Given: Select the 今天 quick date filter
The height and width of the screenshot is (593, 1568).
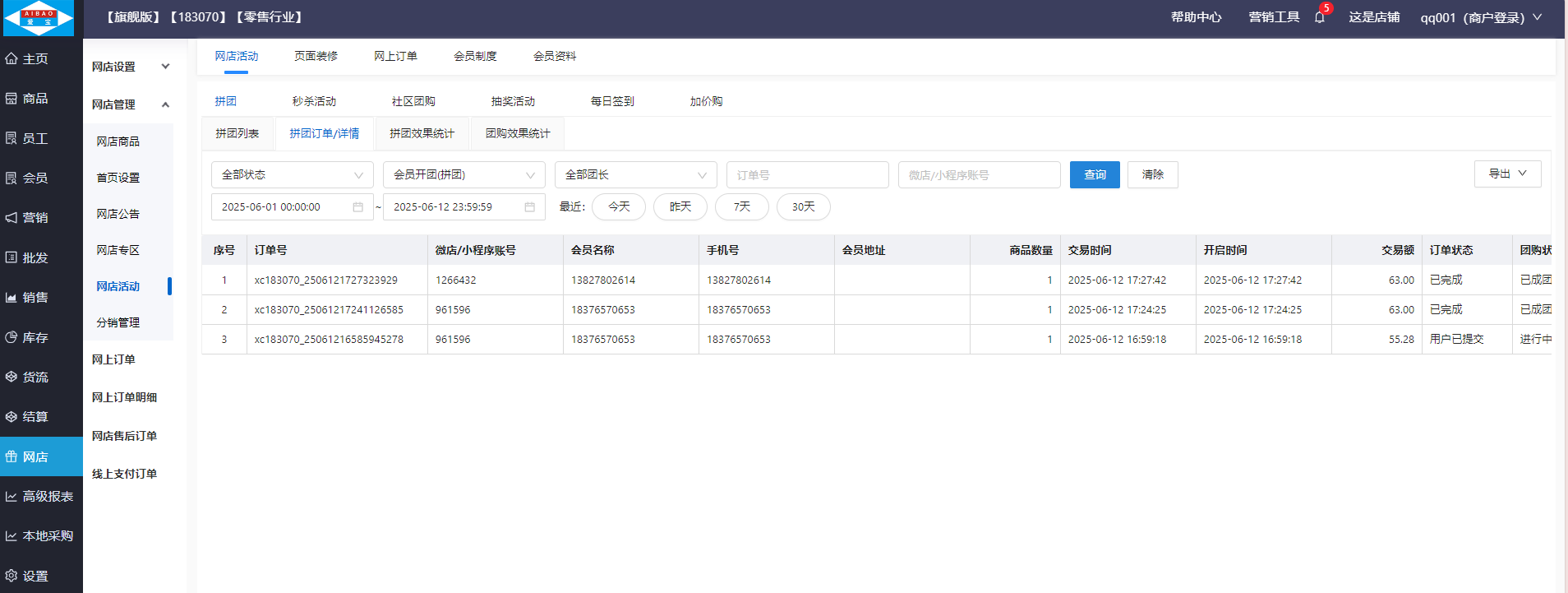Looking at the screenshot, I should coord(619,207).
